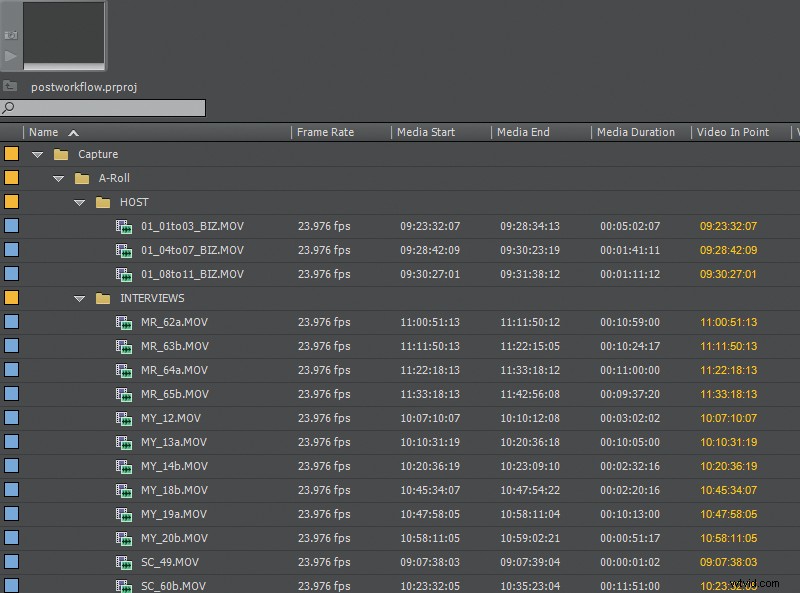Select the Frame Rate column header
Screen dimensions: 800x593
click(323, 131)
